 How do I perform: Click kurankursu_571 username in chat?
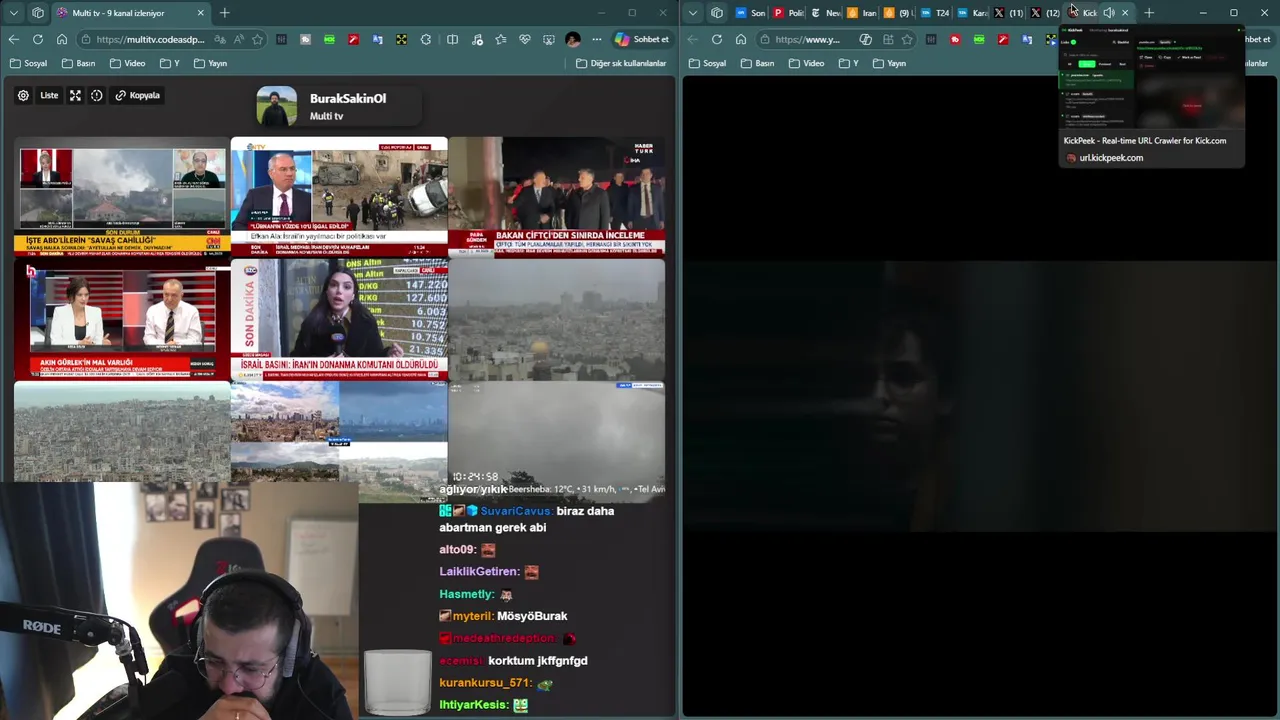(x=485, y=684)
